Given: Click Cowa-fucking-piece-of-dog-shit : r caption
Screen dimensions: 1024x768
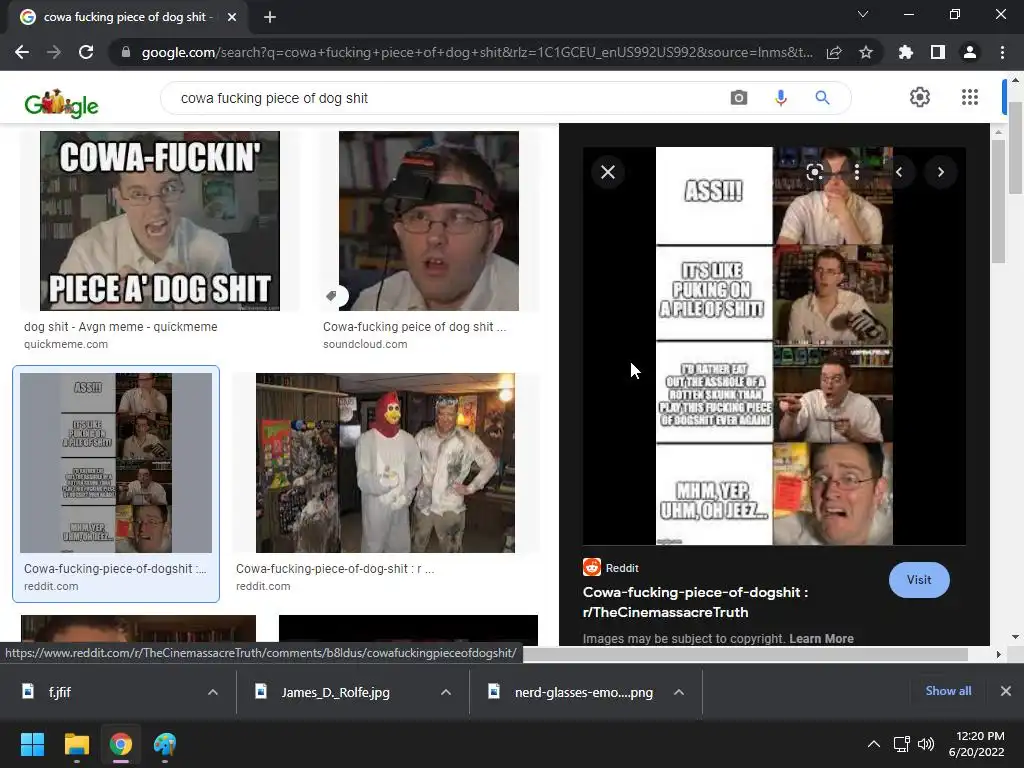Looking at the screenshot, I should pyautogui.click(x=335, y=569).
